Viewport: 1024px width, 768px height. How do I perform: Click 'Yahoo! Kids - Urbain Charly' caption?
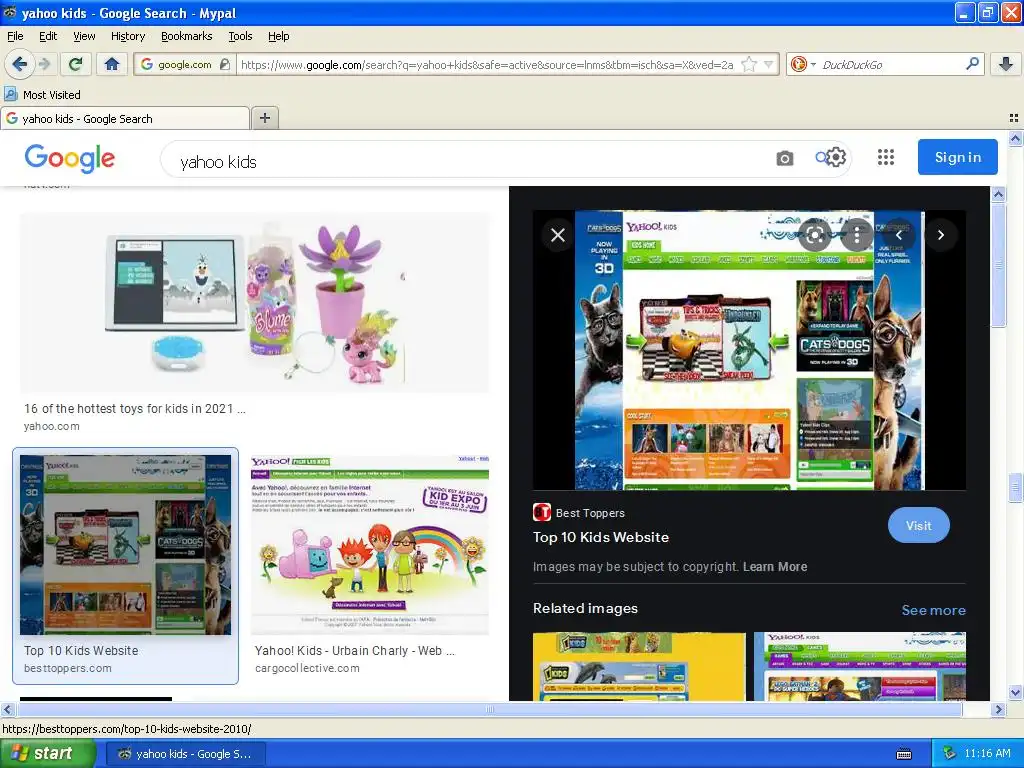point(355,650)
